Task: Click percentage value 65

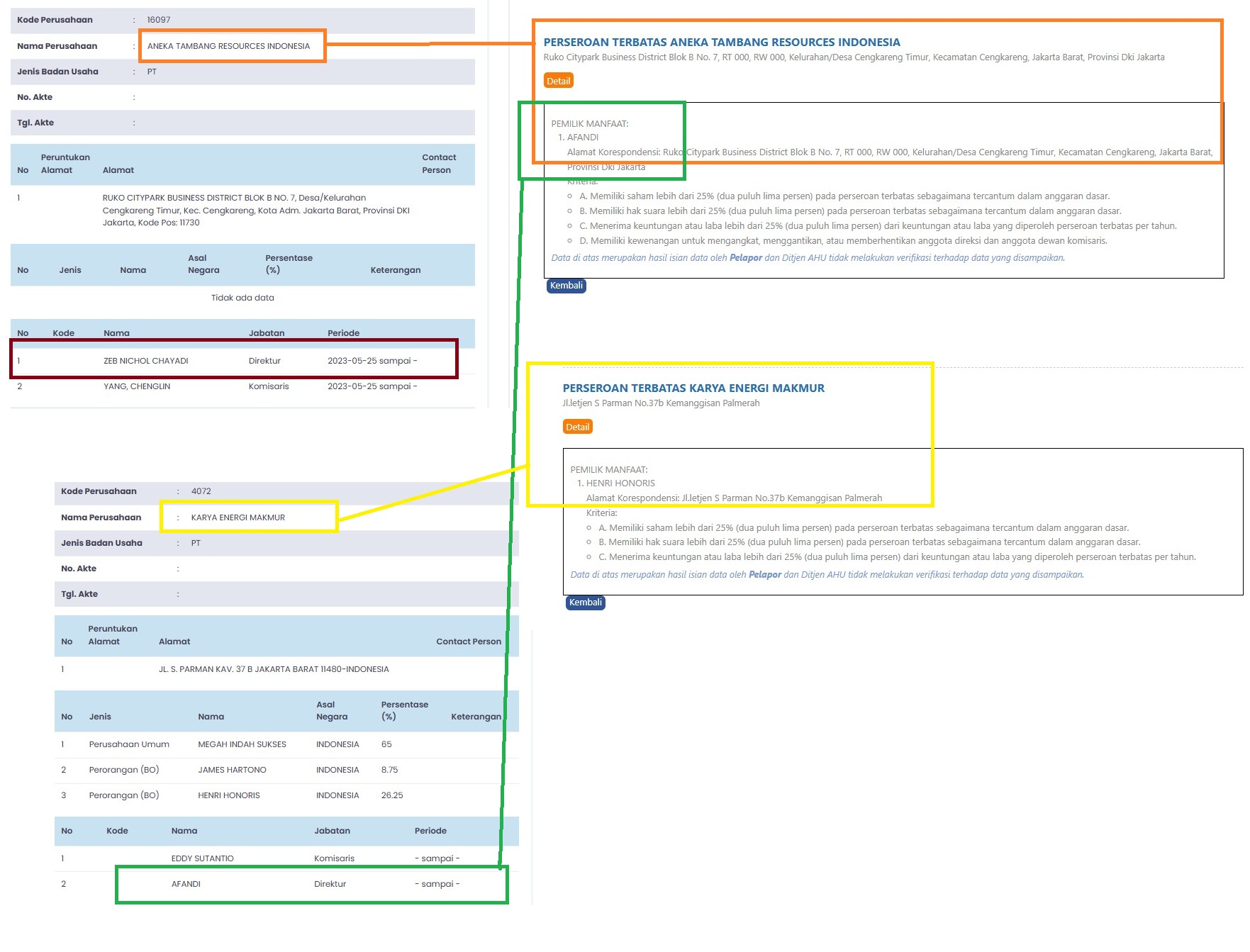Action: [386, 744]
